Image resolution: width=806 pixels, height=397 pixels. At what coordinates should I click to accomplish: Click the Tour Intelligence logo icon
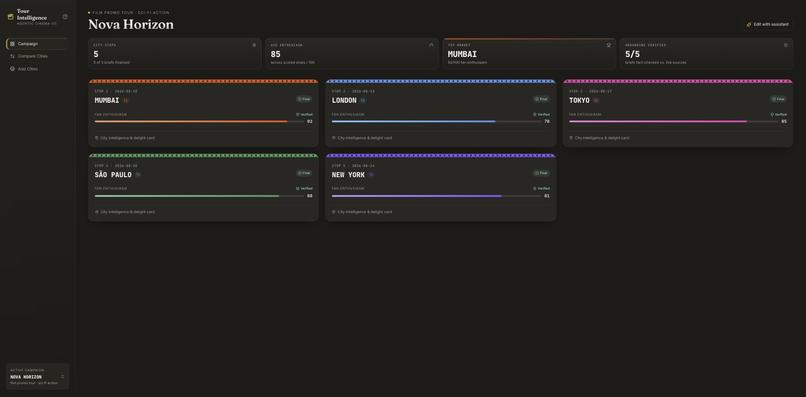point(11,16)
